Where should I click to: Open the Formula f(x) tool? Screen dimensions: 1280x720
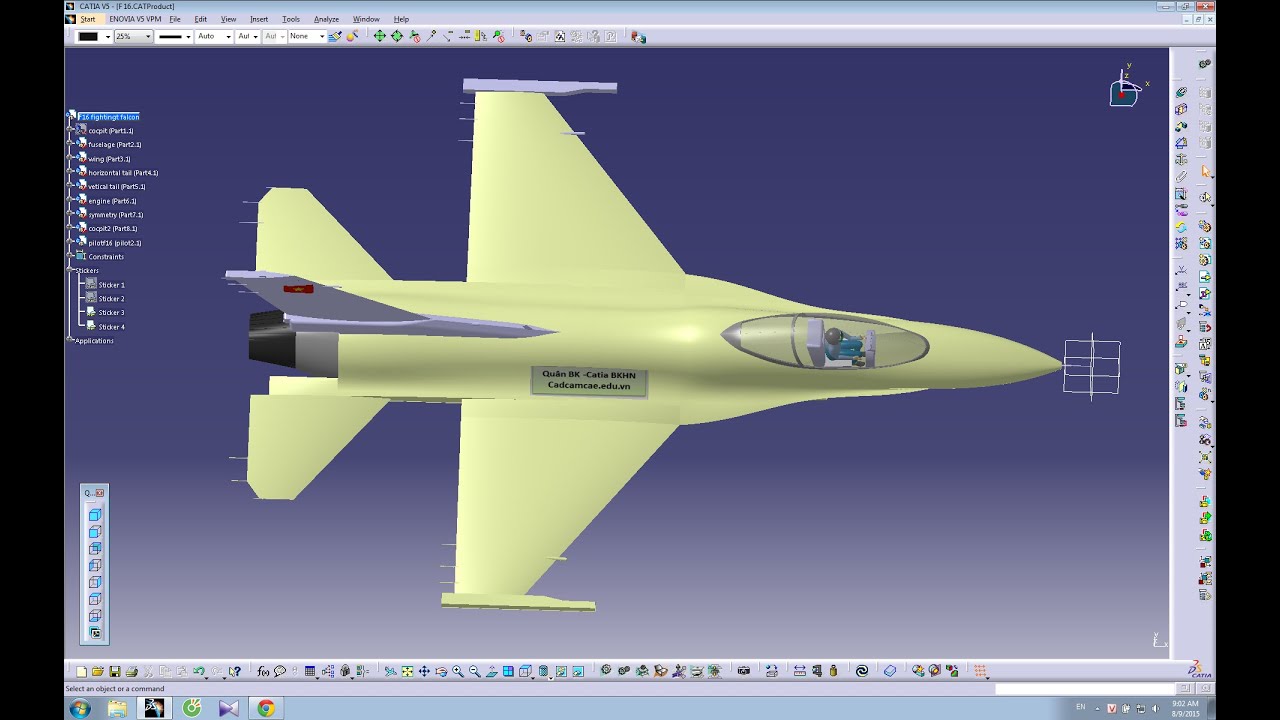point(263,671)
